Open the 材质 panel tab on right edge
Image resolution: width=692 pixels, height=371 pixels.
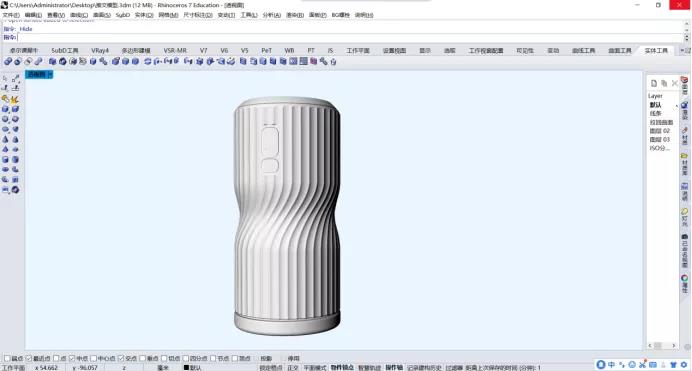pyautogui.click(x=684, y=136)
